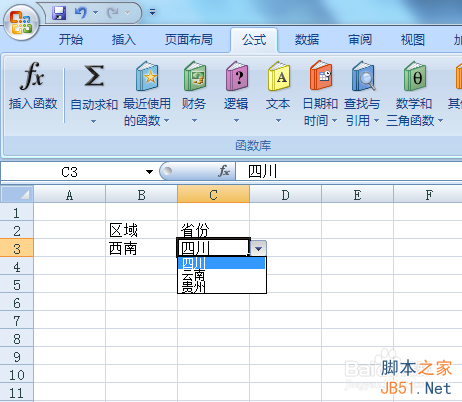Viewport: 462px width, 402px height.
Task: Click the formula bar containing 四川
Action: (349, 172)
